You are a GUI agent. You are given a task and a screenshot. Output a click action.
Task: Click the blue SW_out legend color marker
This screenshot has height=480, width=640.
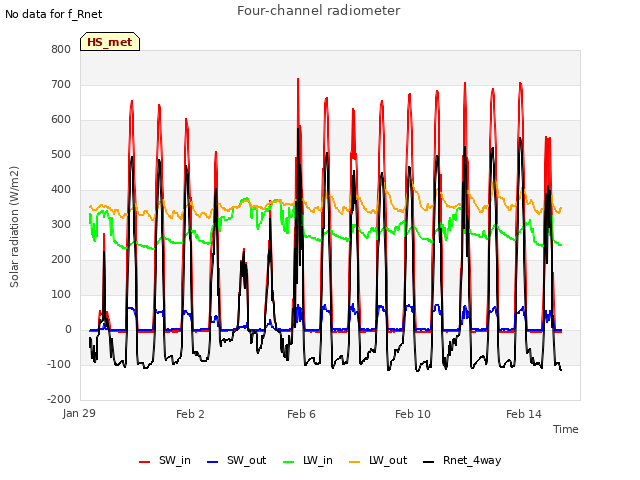[213, 462]
